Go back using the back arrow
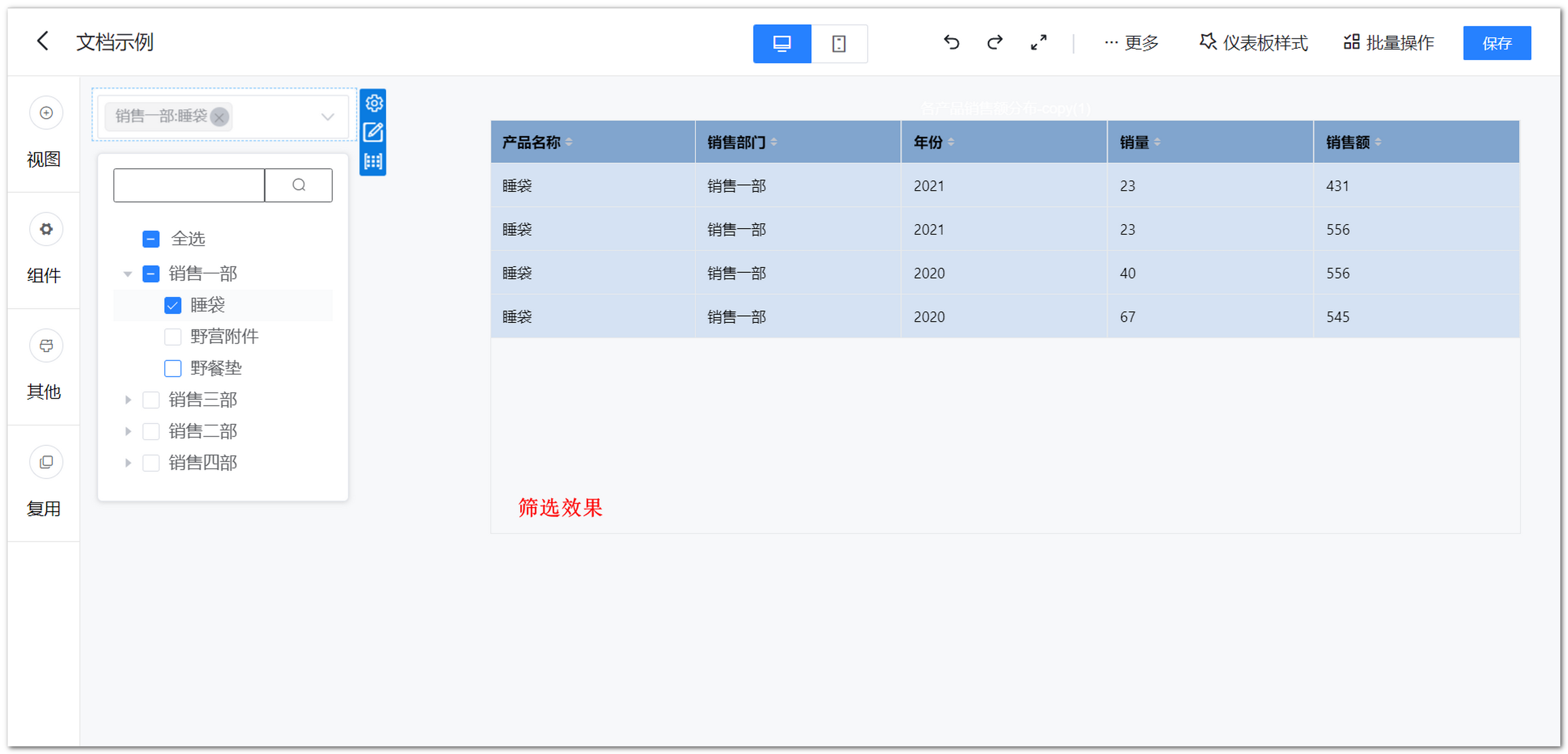This screenshot has height=754, width=1568. pos(42,41)
